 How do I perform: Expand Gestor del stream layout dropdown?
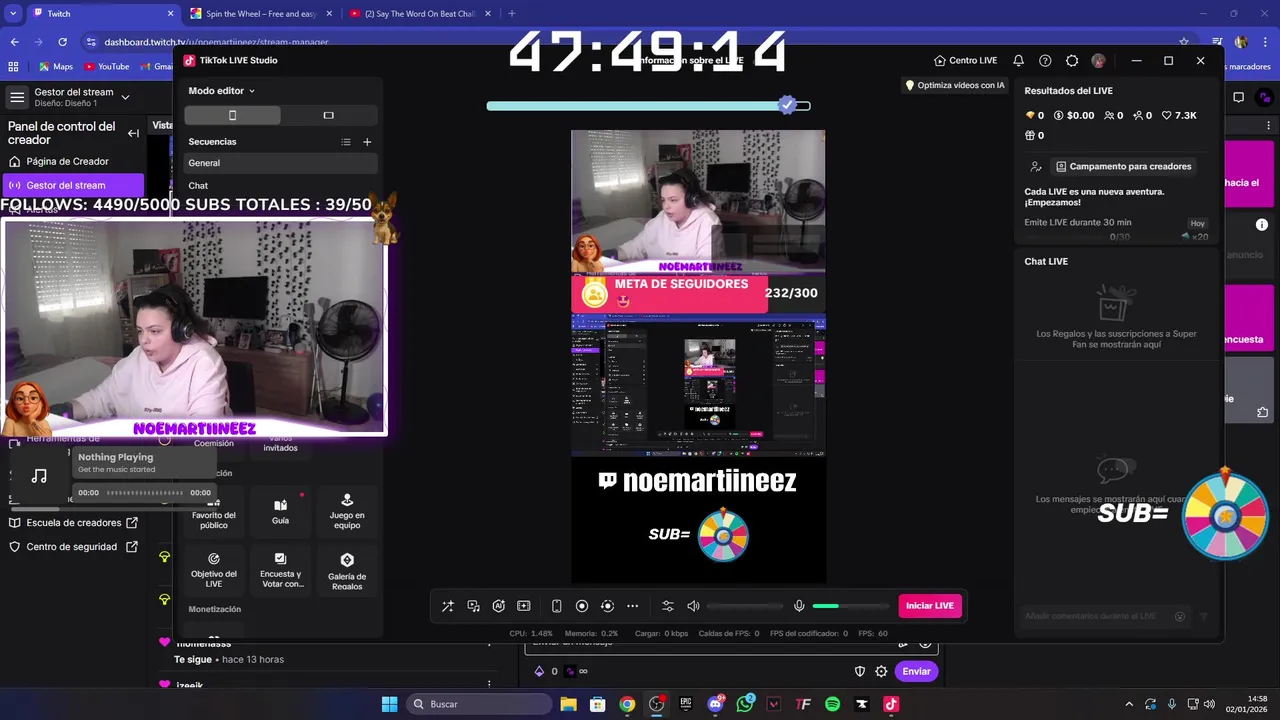pyautogui.click(x=125, y=97)
